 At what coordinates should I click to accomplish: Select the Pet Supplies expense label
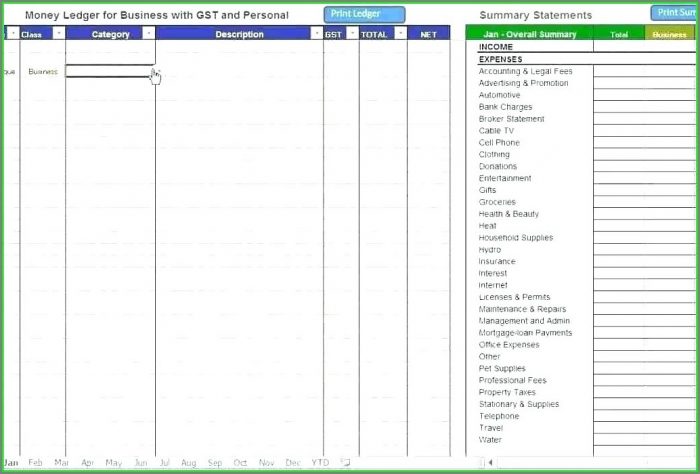(502, 369)
